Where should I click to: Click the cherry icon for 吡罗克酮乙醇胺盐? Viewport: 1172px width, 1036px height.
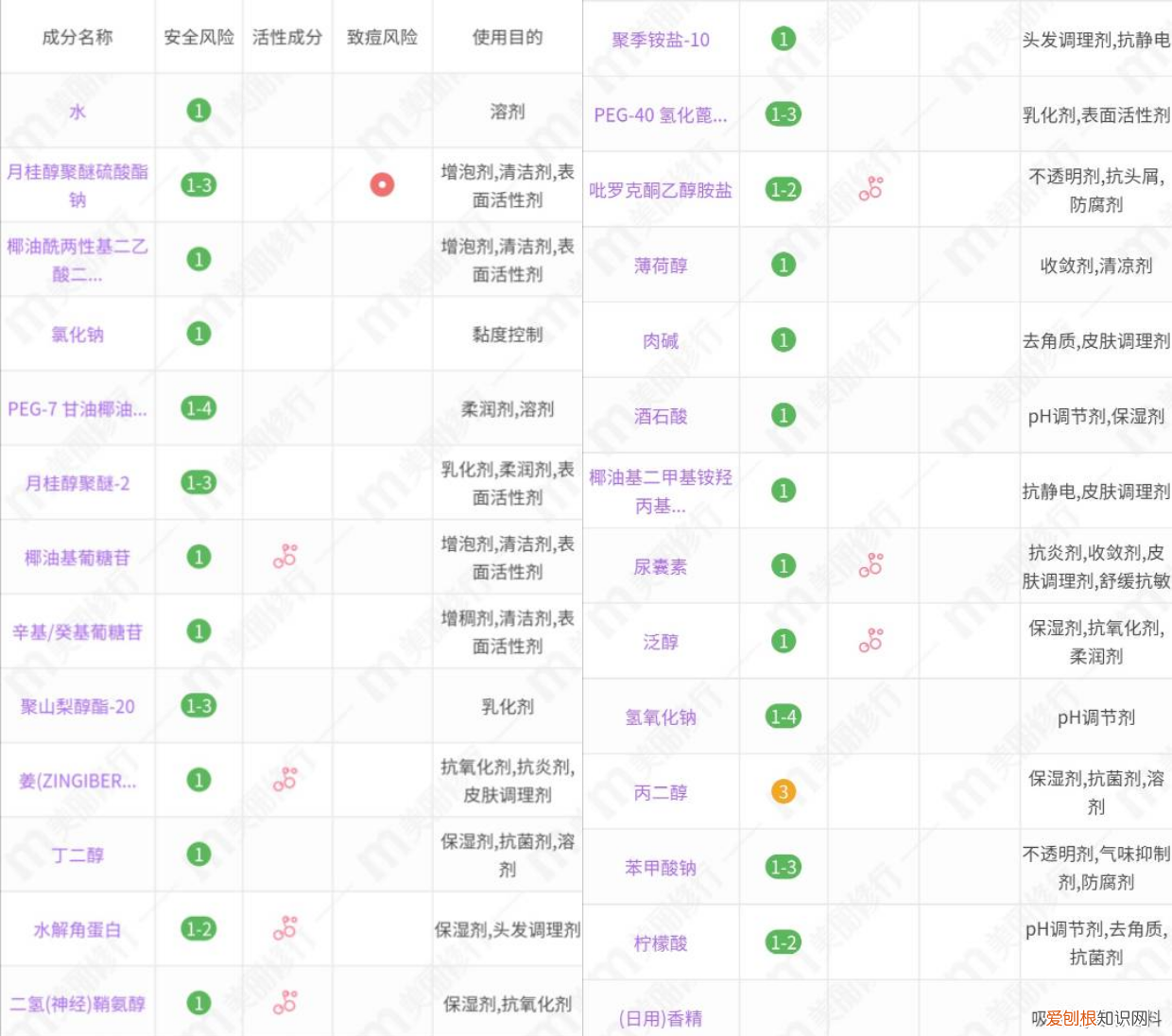(870, 189)
